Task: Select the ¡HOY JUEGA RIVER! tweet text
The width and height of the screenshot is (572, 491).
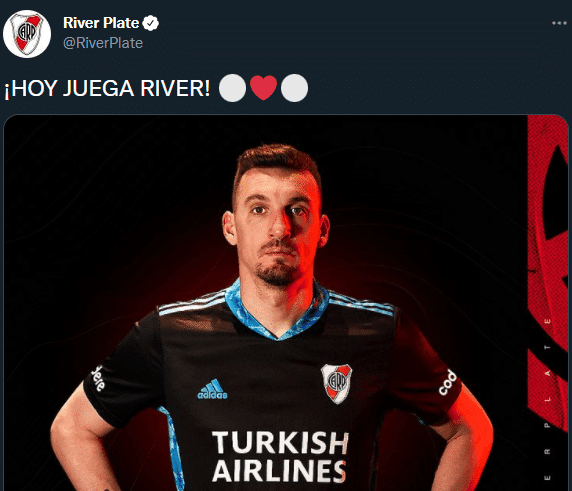Action: click(x=107, y=89)
